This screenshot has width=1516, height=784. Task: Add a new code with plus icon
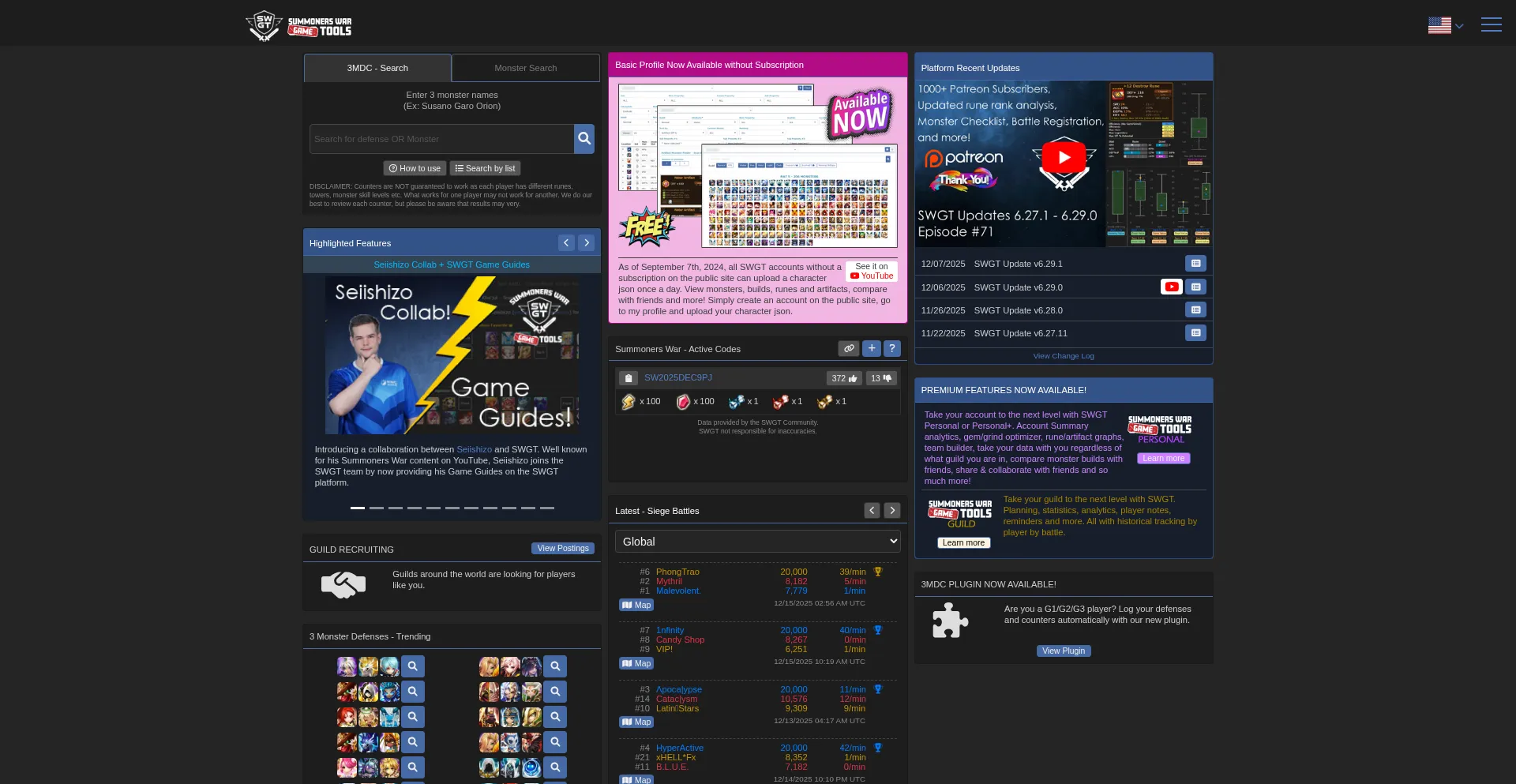871,348
